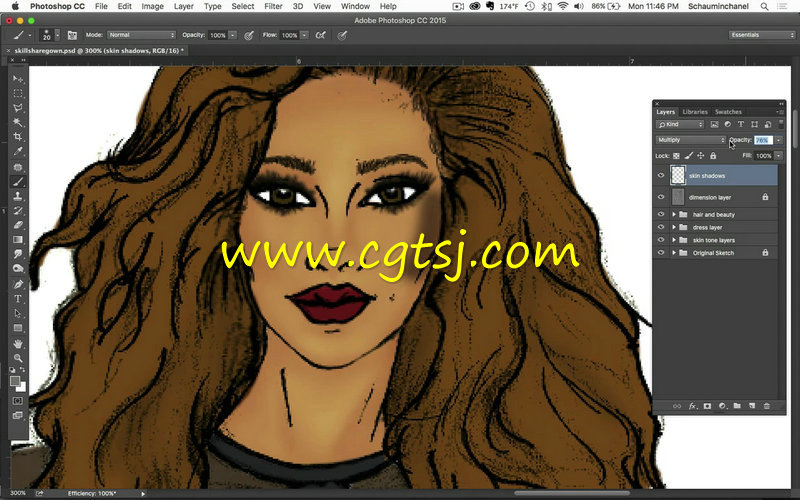This screenshot has width=800, height=500.
Task: Open the Brush panel toggle
Action: click(x=72, y=35)
